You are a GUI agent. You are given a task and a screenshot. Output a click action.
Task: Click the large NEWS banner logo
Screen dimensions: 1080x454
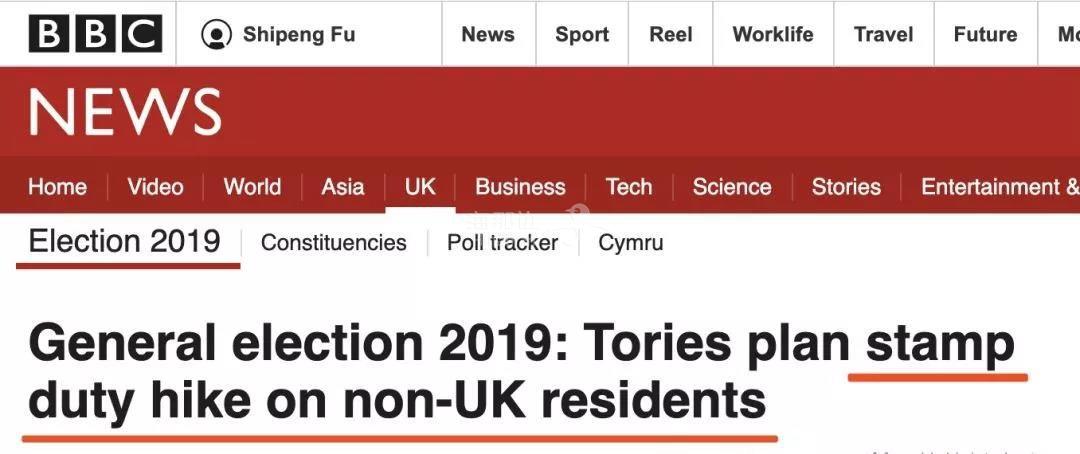(x=125, y=112)
